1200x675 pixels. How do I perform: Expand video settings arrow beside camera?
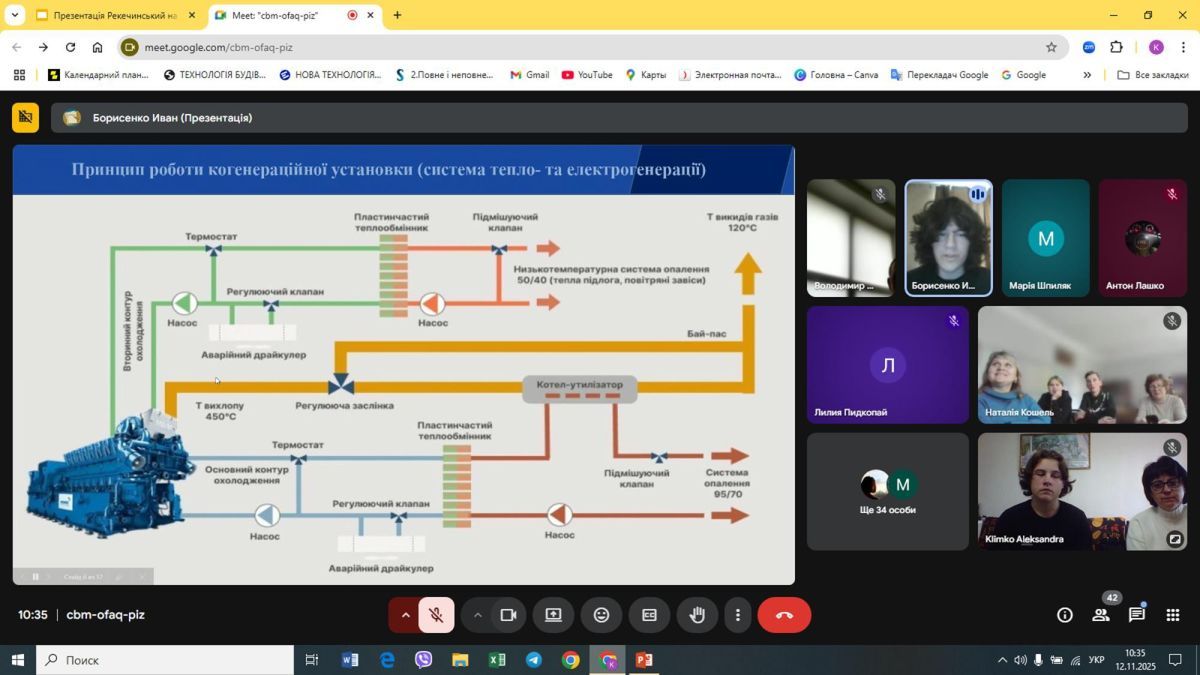tap(477, 615)
